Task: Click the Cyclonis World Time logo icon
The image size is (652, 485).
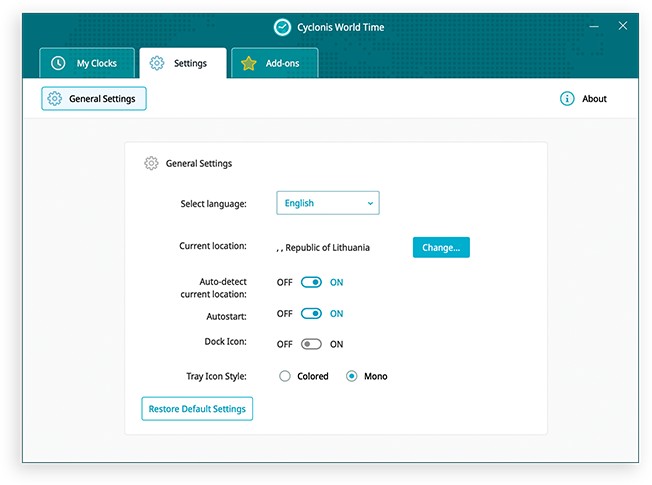Action: pos(282,27)
